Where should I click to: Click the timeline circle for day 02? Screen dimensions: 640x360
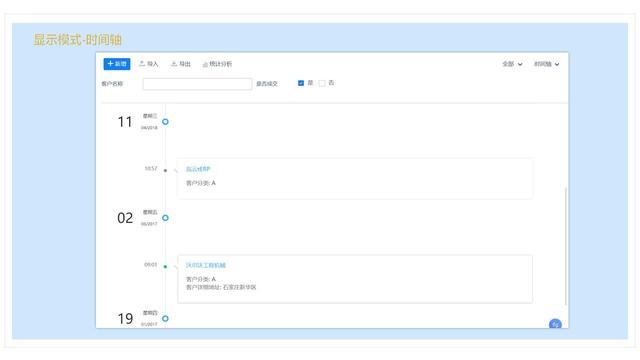pyautogui.click(x=165, y=218)
